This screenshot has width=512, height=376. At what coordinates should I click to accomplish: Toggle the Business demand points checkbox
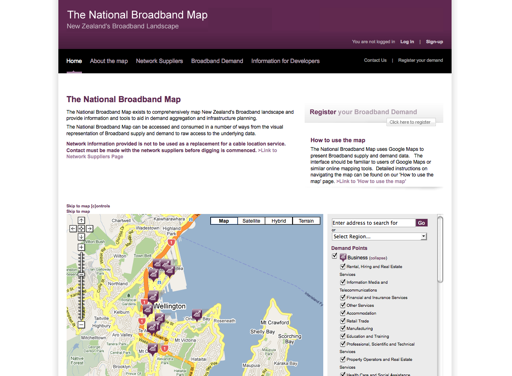tap(335, 256)
